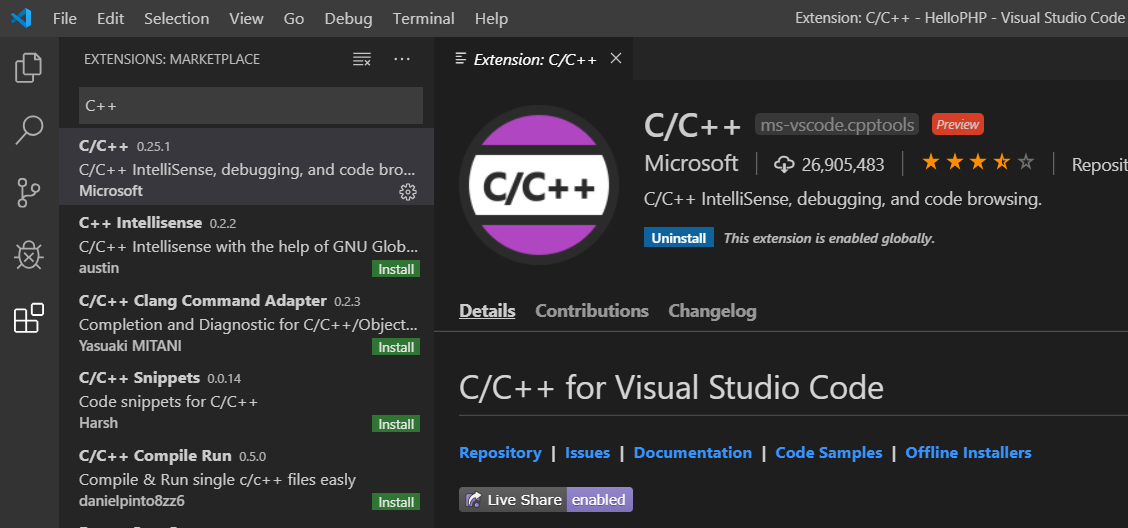Screen dimensions: 1128x528
Task: Click the Manage gear for C/C++ extension
Action: [x=408, y=191]
